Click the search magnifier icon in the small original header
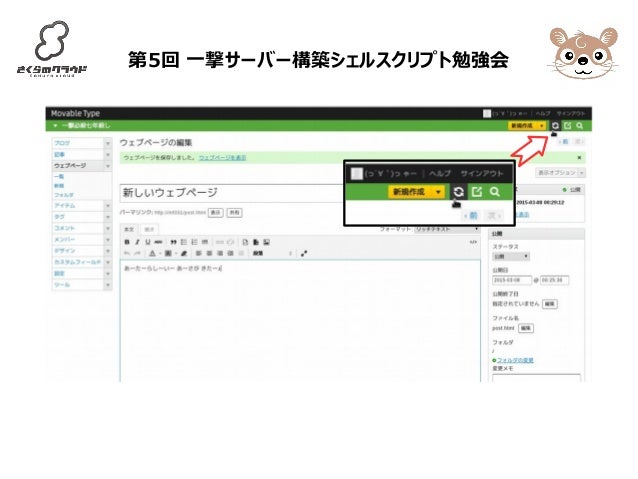This screenshot has width=638, height=479. [x=580, y=126]
